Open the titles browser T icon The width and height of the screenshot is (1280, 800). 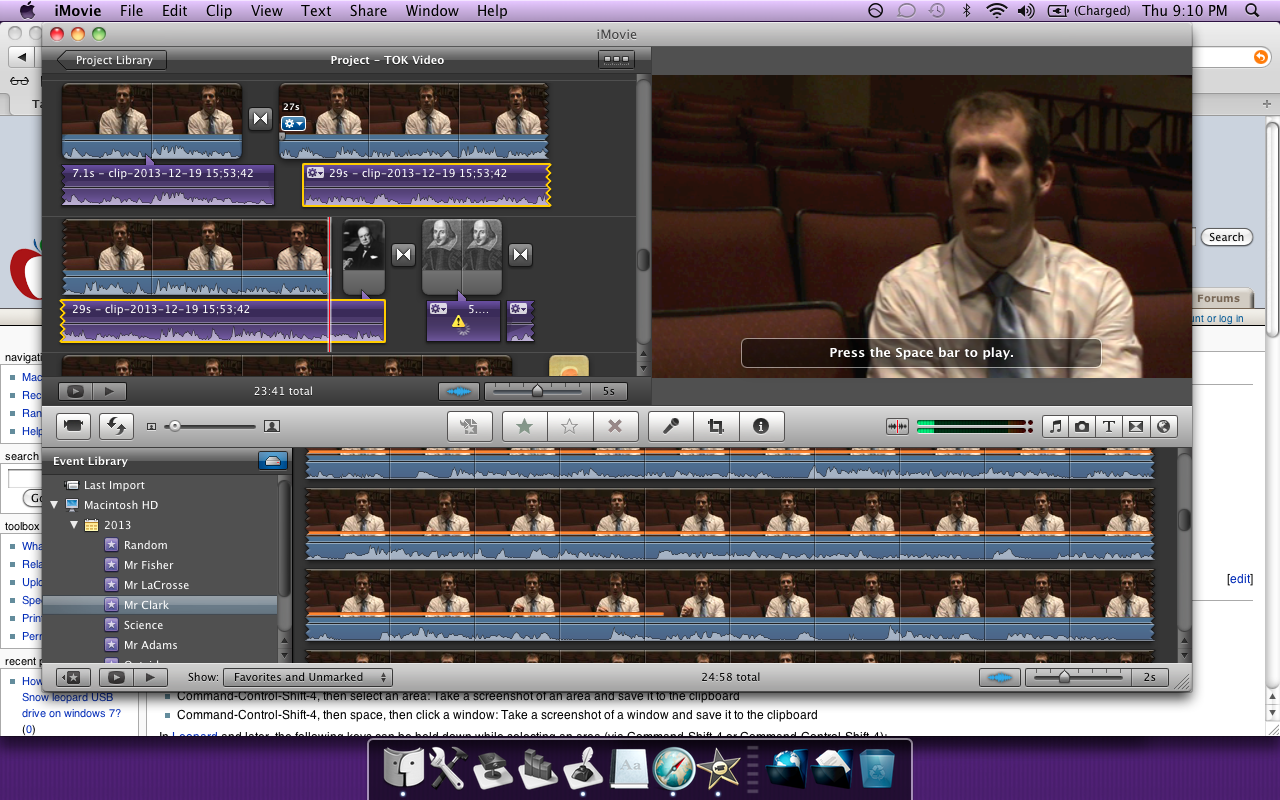1109,426
